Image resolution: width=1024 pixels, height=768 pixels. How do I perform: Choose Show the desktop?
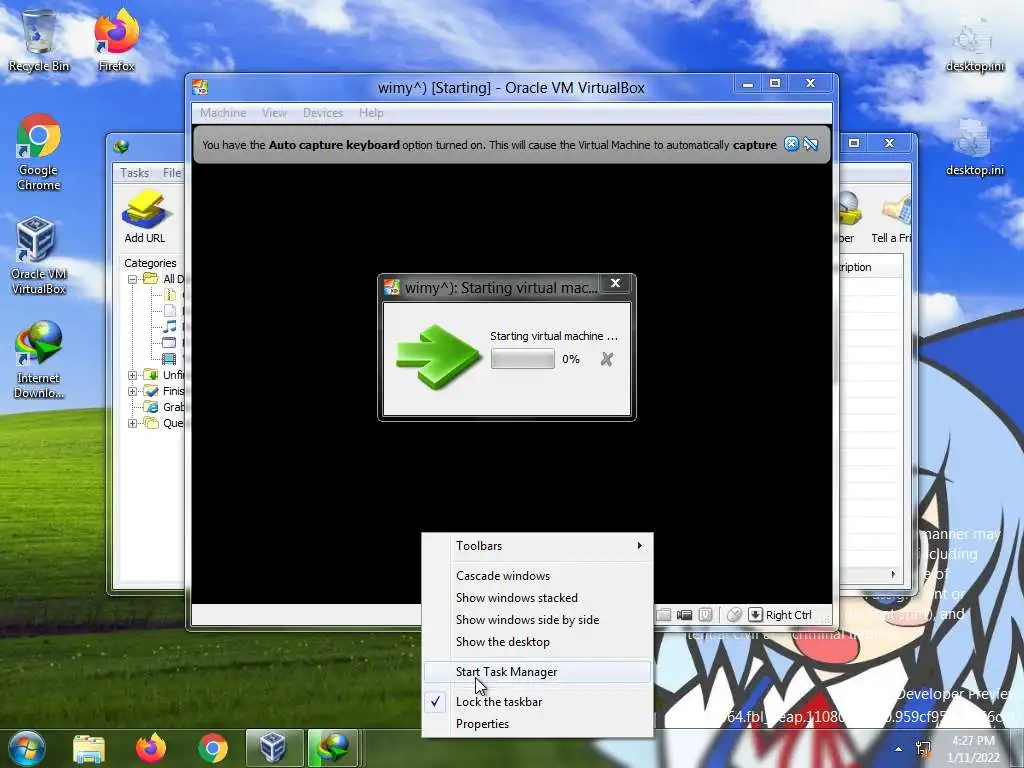[537, 642]
